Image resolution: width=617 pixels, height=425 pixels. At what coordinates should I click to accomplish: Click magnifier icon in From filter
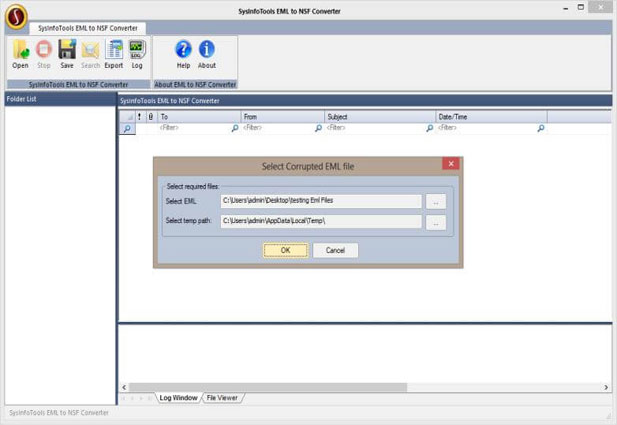[318, 128]
